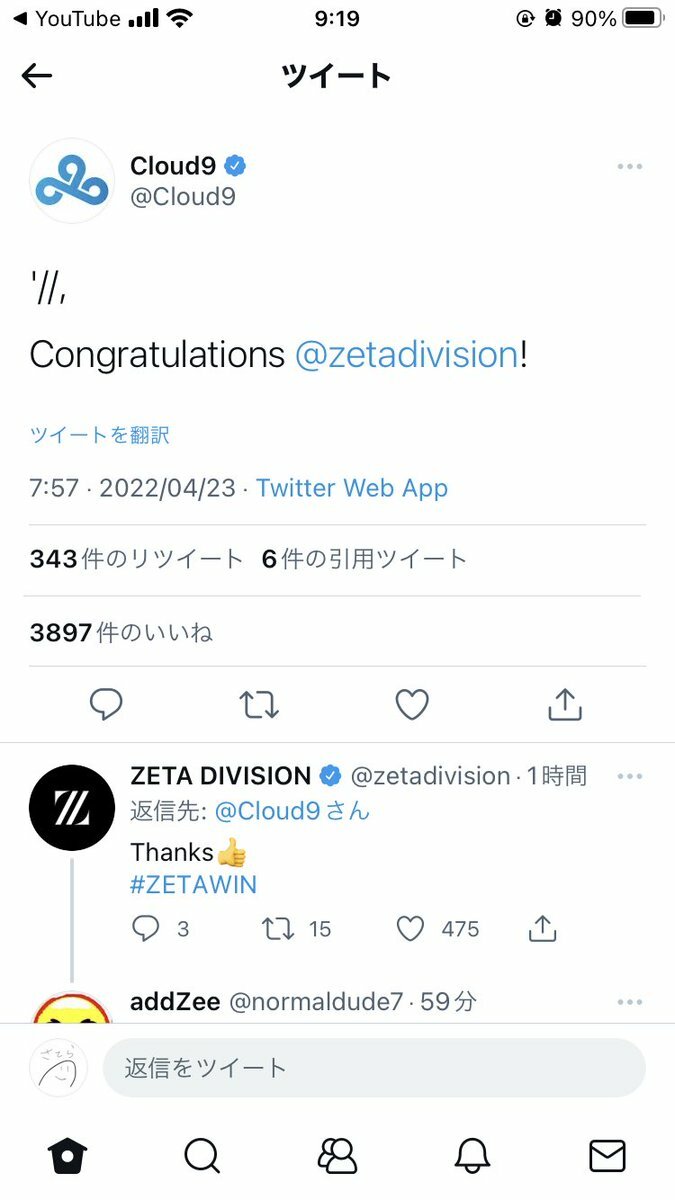Tap the 返信をツイート reply field

click(374, 1068)
